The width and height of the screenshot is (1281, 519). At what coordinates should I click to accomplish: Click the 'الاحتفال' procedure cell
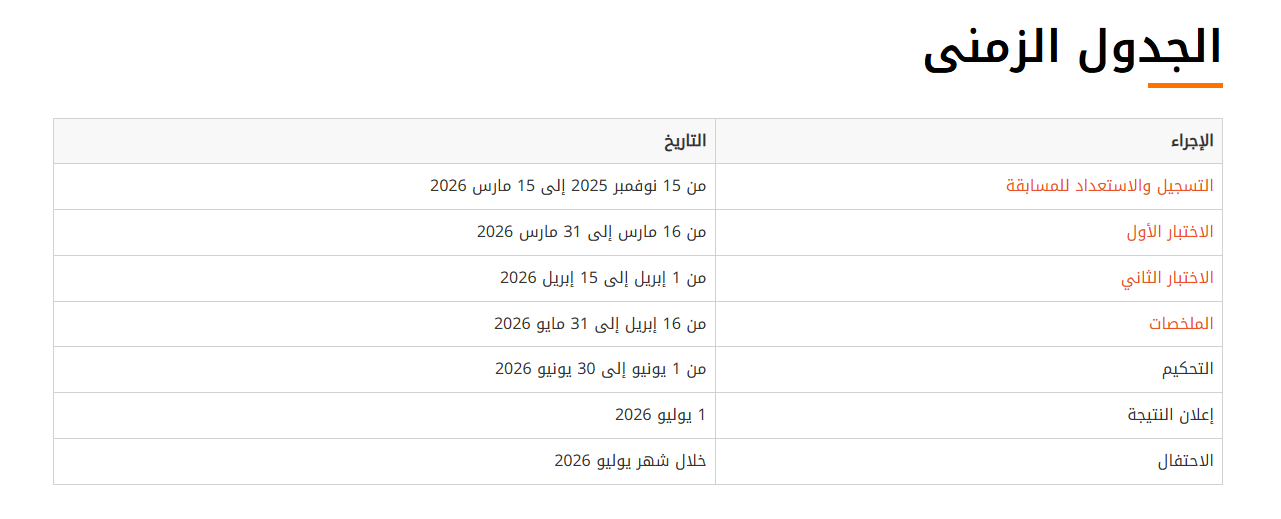(x=1185, y=461)
